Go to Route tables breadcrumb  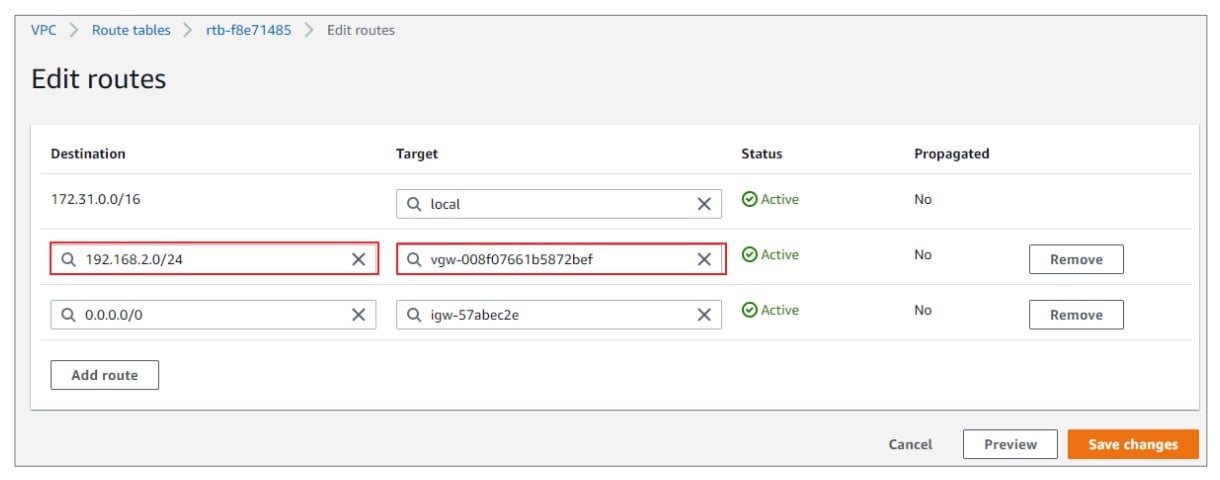[131, 30]
